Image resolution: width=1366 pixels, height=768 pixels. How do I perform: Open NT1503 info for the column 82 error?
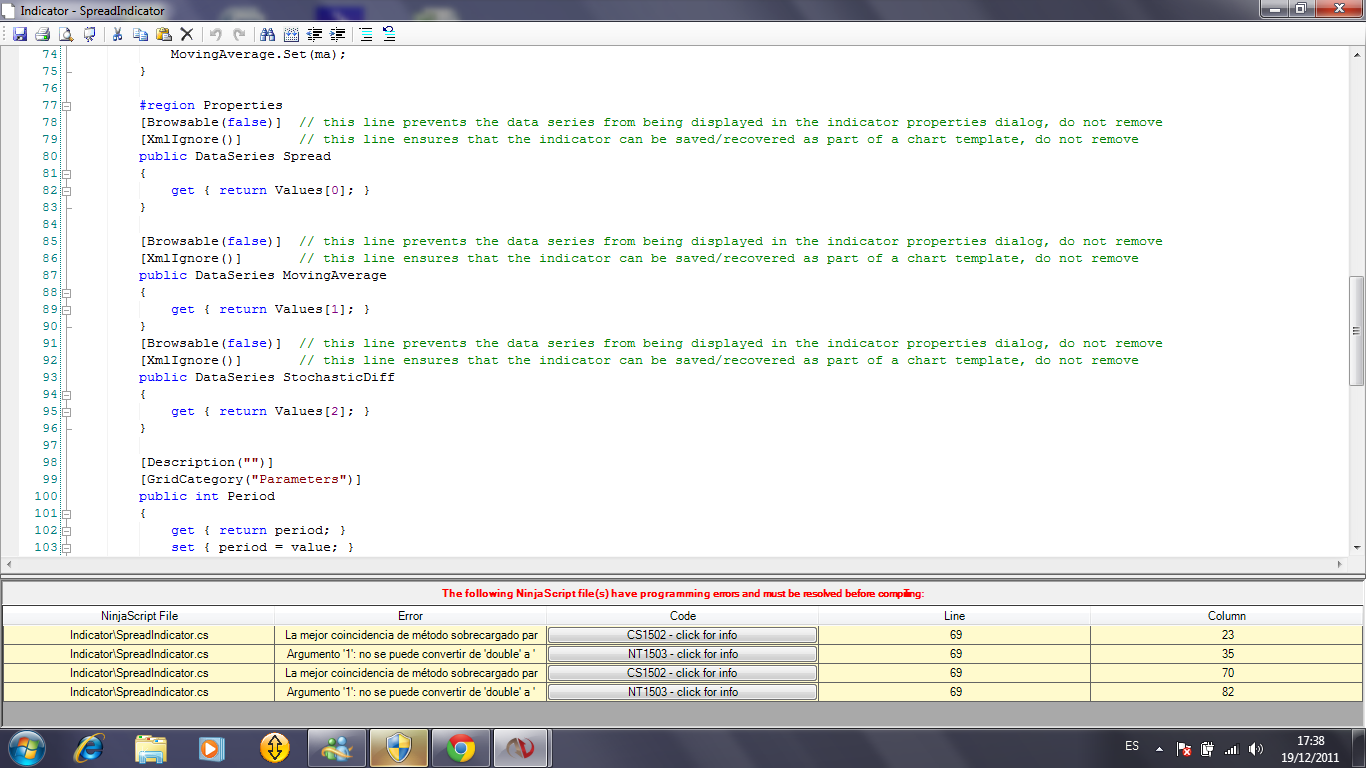[683, 692]
